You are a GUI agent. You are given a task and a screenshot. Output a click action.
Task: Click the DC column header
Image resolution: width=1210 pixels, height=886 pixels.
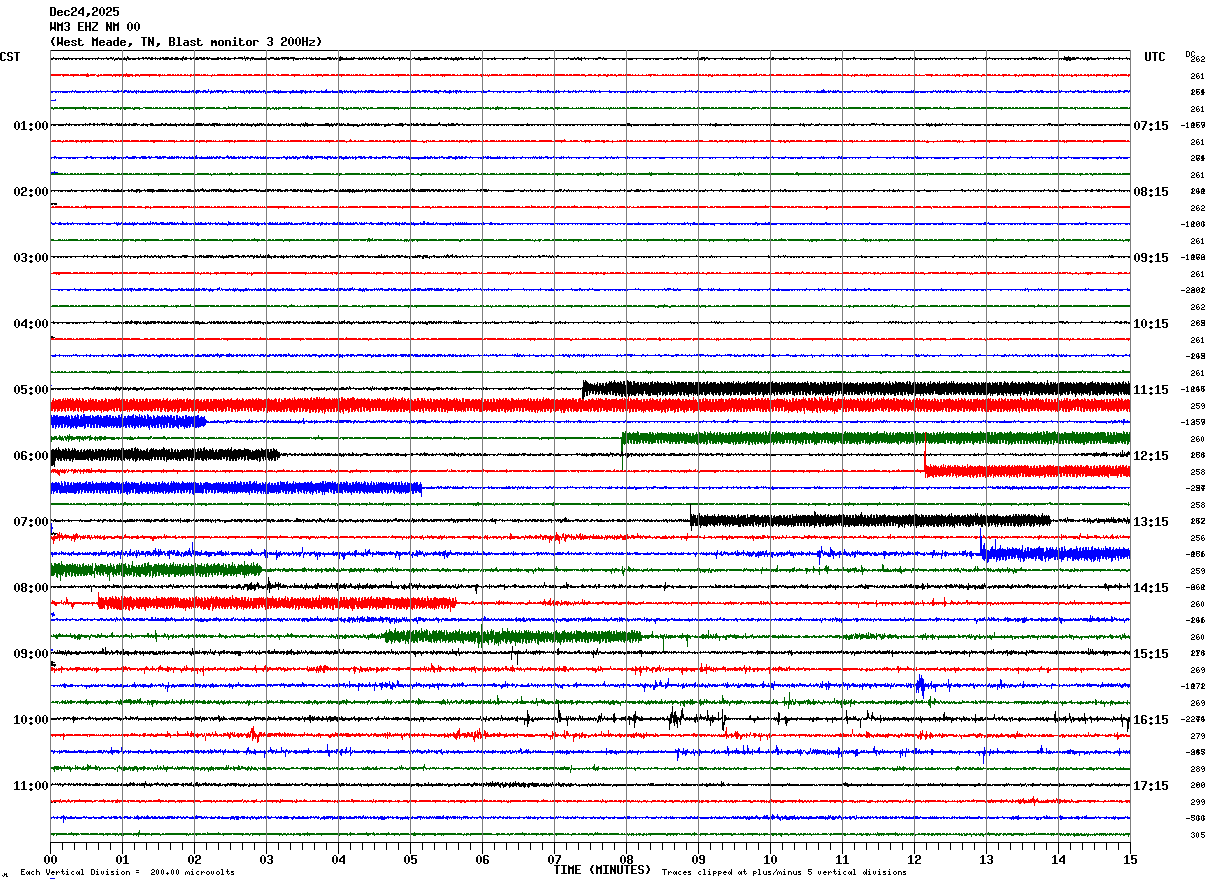coord(1190,54)
